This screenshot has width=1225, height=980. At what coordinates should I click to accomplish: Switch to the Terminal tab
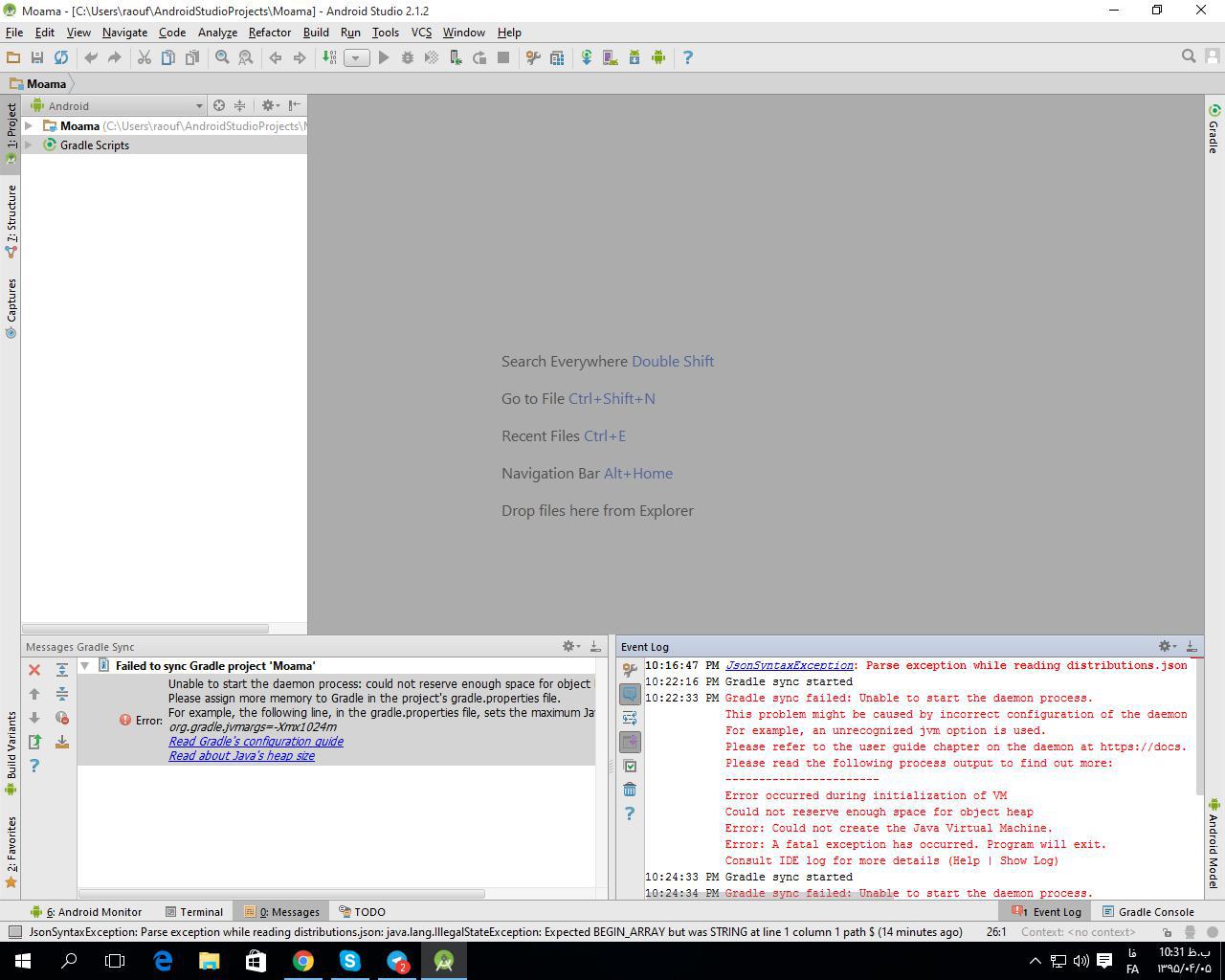pyautogui.click(x=194, y=912)
